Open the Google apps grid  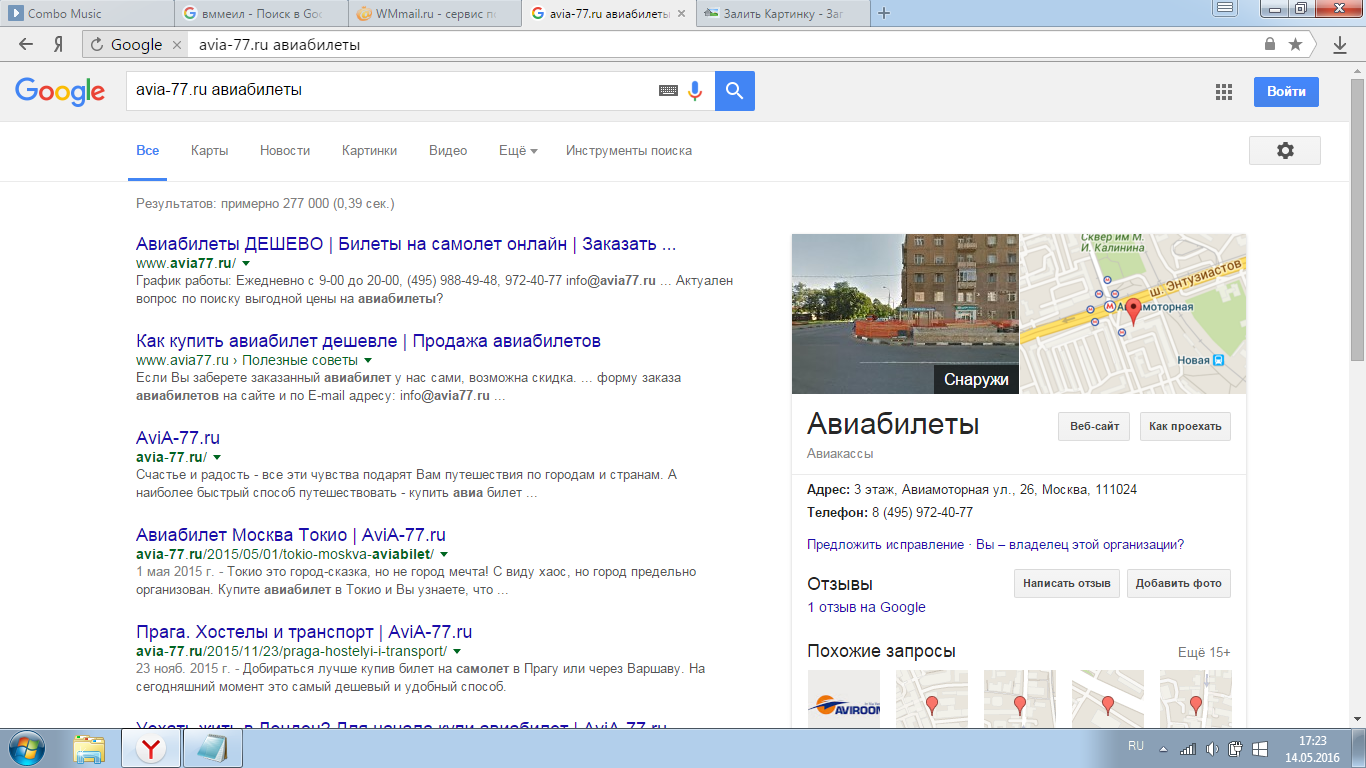[x=1223, y=92]
